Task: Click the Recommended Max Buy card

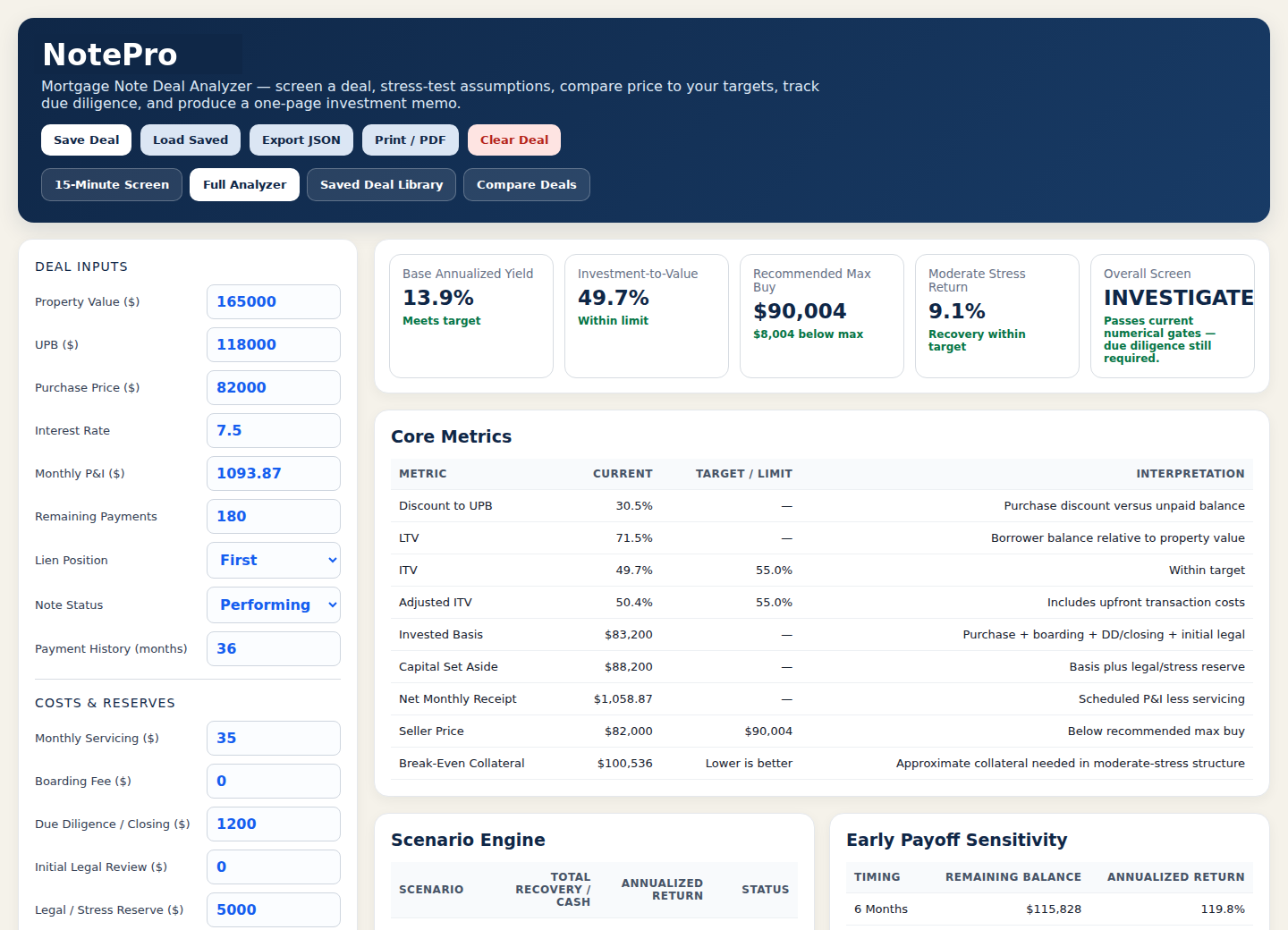Action: tap(822, 317)
